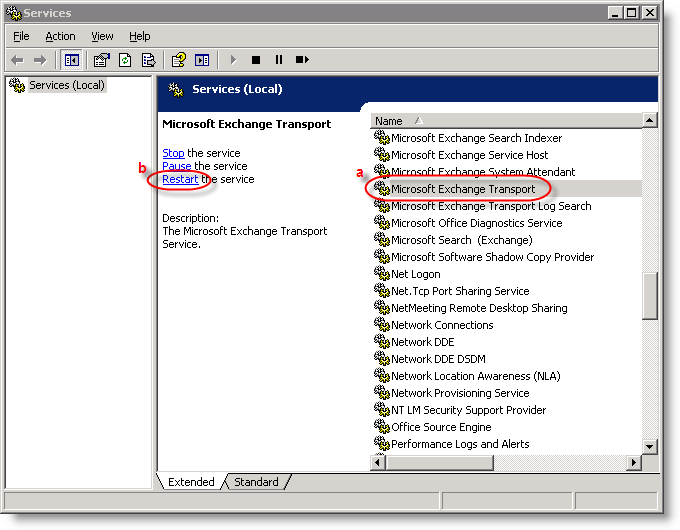Open the Action menu
The height and width of the screenshot is (530, 680).
click(x=60, y=36)
